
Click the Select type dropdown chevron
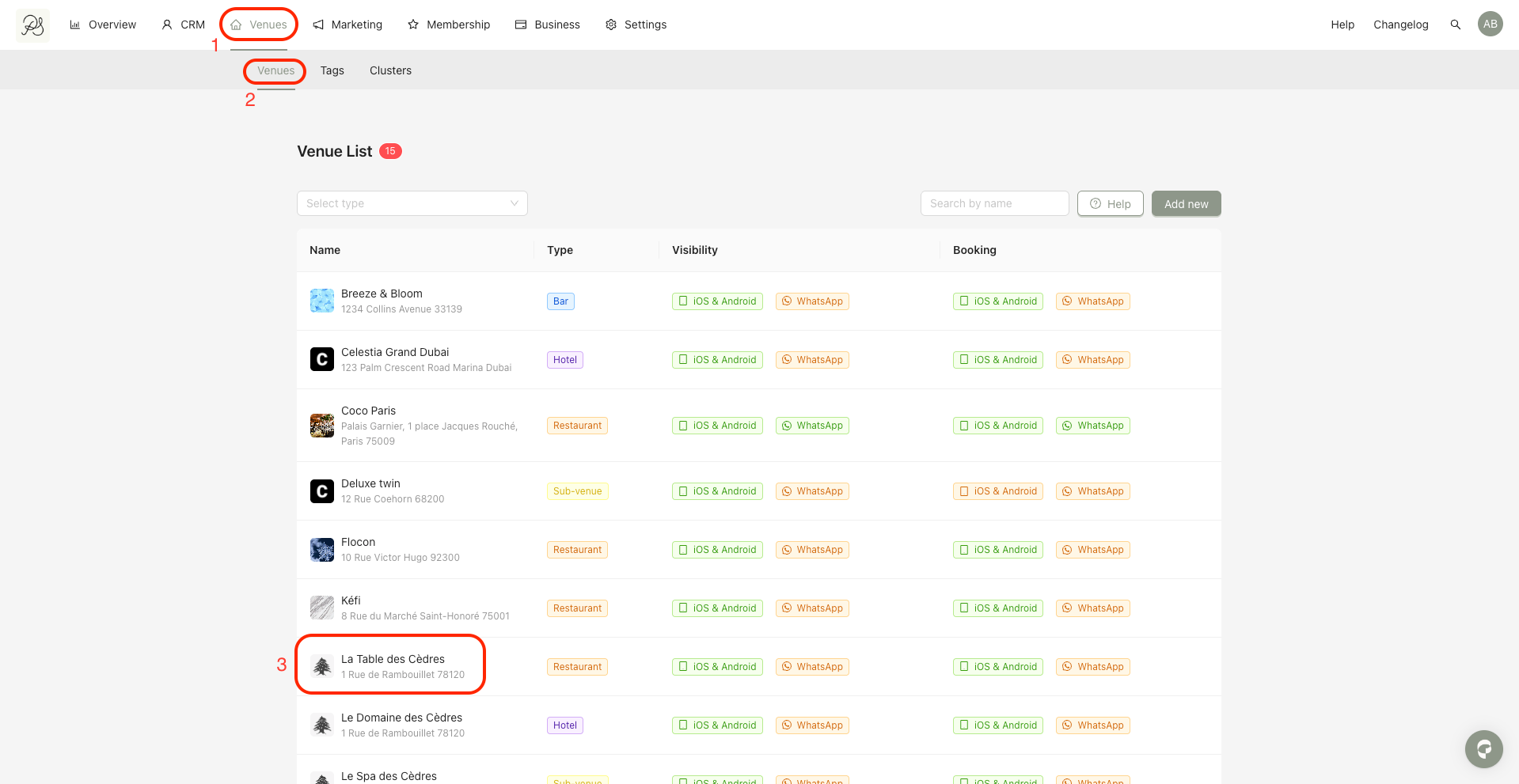coord(514,203)
